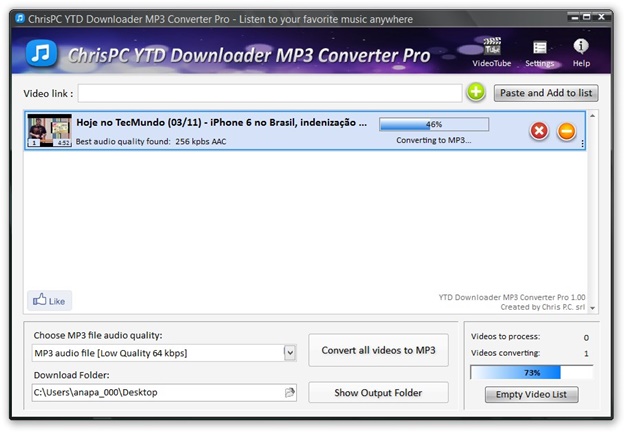Expand the MP3 audio quality dropdown
The height and width of the screenshot is (433, 625).
point(290,352)
